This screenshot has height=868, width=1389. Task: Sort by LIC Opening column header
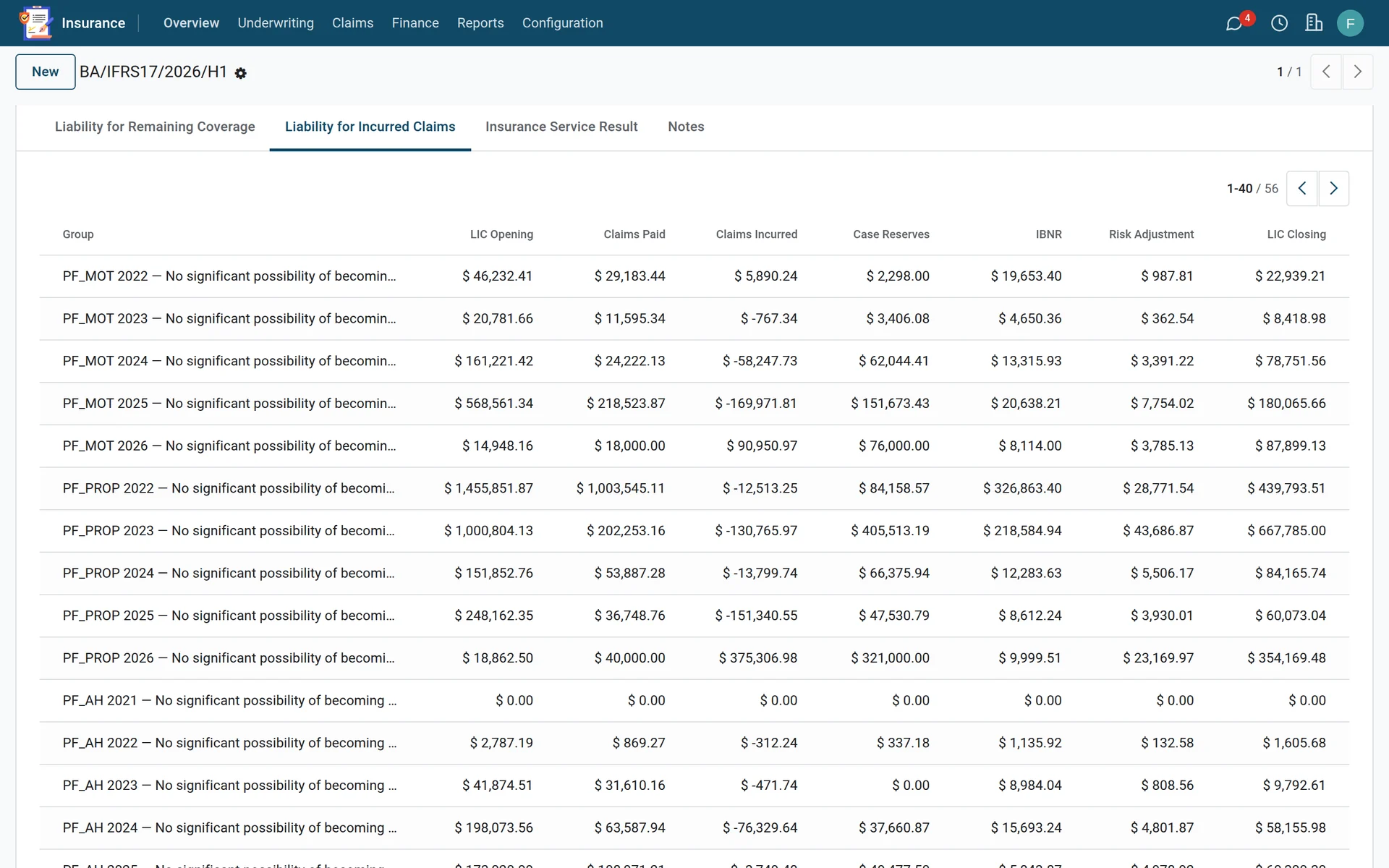pos(501,234)
